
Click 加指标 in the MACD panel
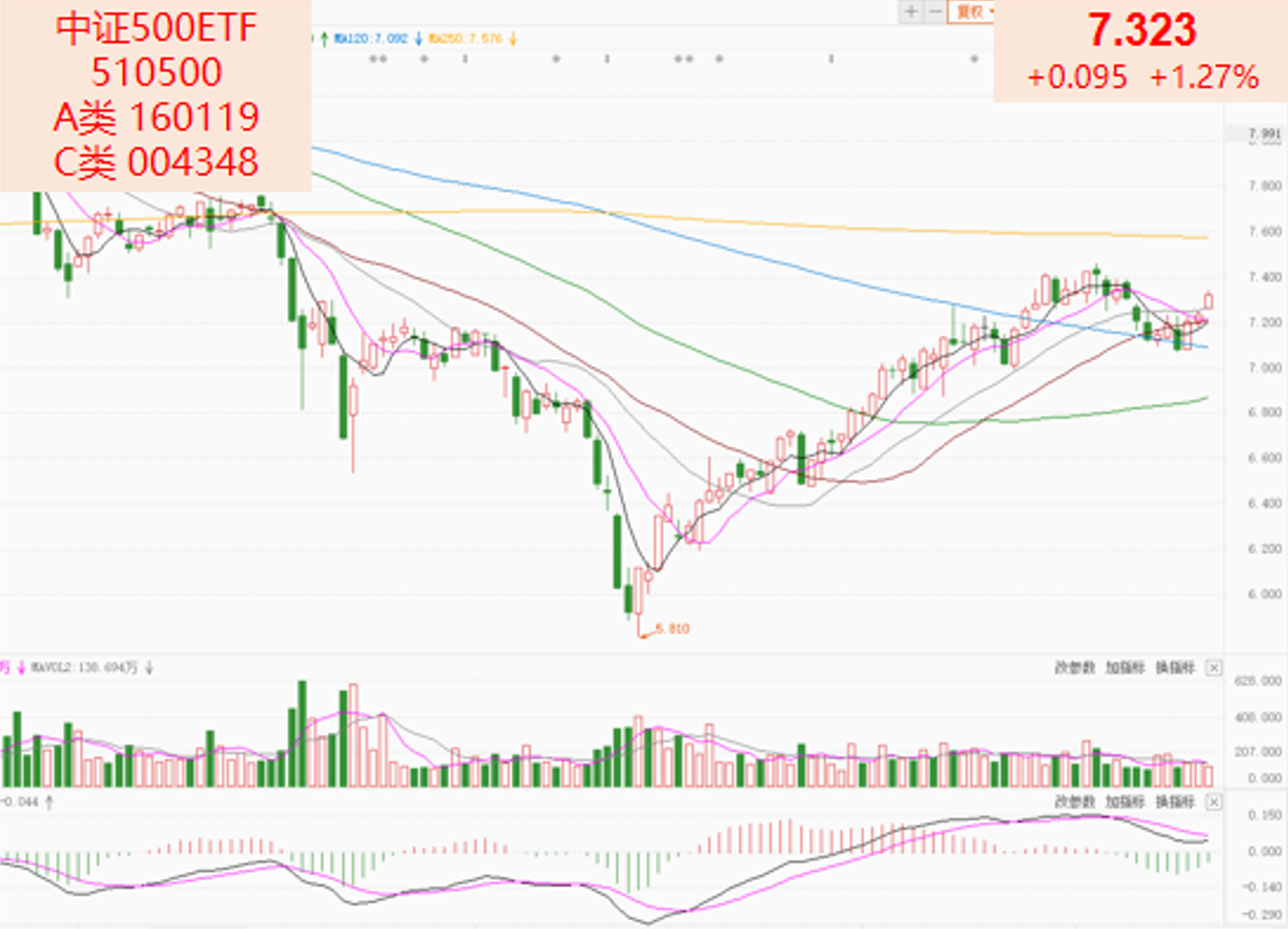[x=1125, y=801]
